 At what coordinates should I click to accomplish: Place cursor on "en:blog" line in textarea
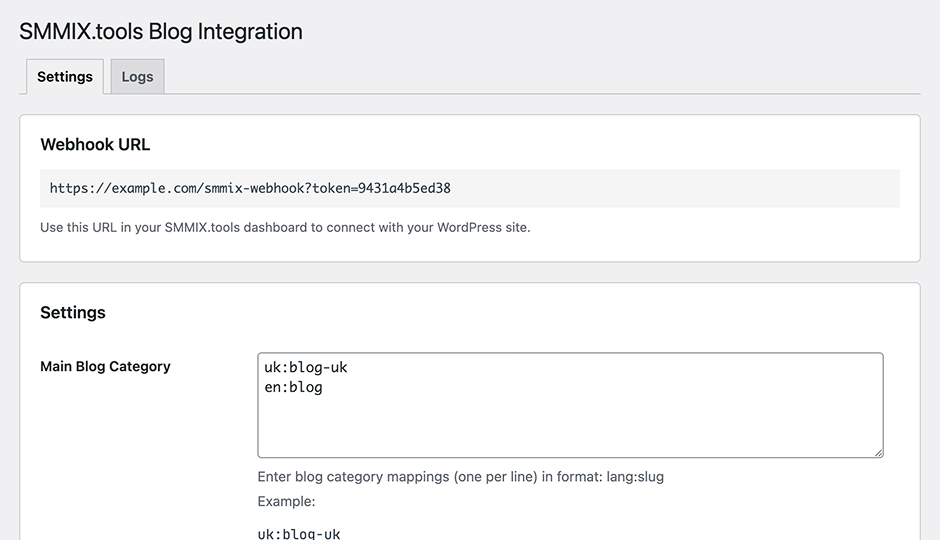[293, 387]
